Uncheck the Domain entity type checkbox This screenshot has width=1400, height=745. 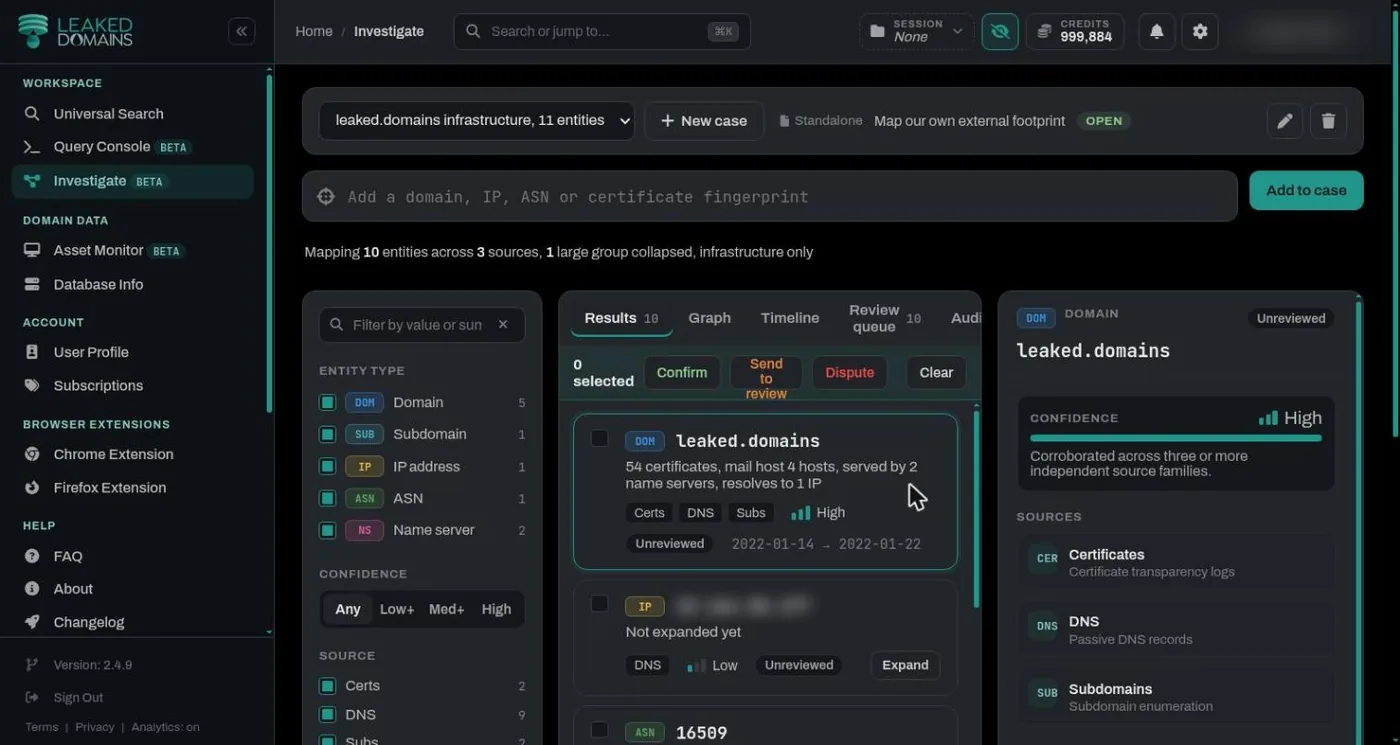click(x=327, y=402)
